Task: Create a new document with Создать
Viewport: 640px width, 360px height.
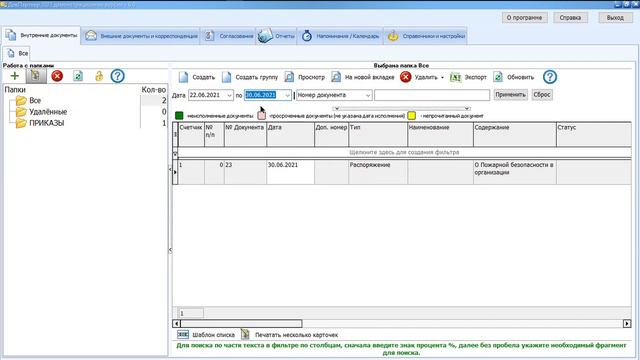Action: [x=197, y=77]
